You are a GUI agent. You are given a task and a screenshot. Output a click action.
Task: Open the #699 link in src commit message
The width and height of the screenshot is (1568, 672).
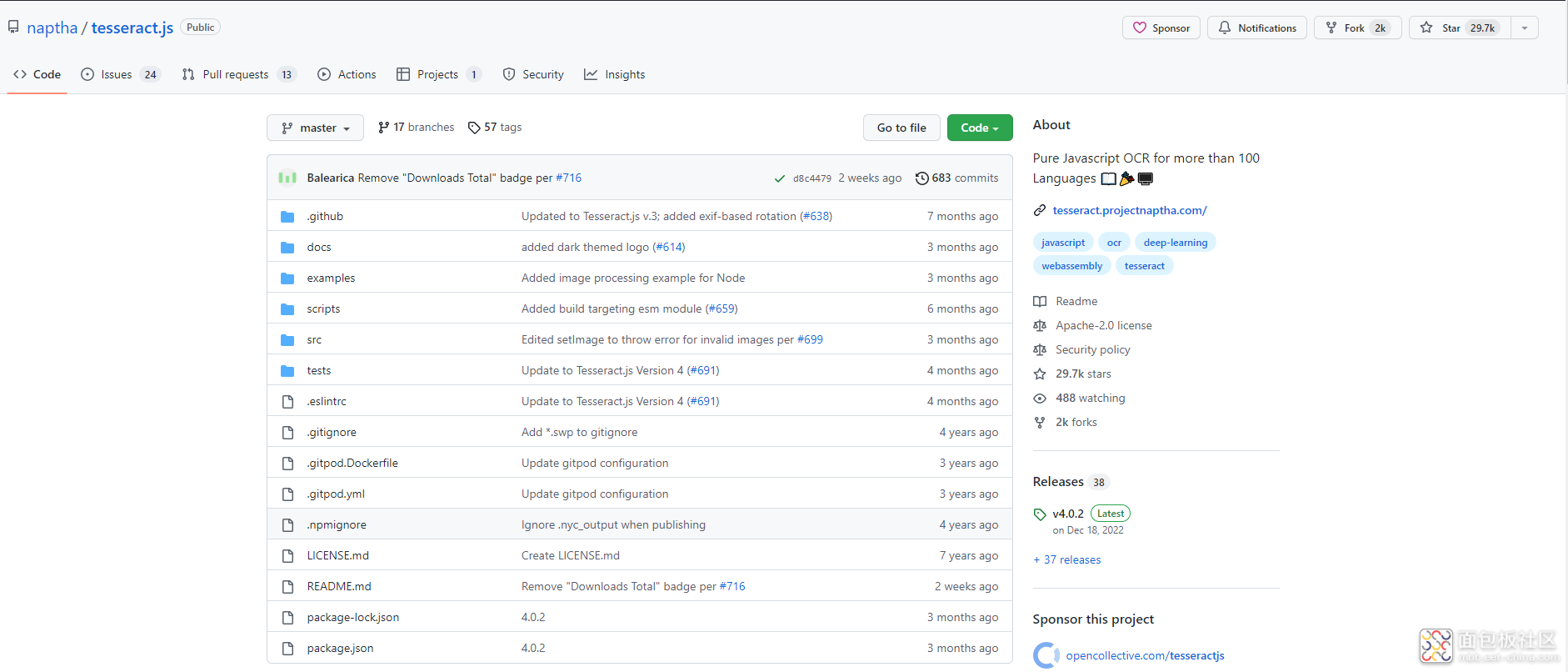coord(810,339)
